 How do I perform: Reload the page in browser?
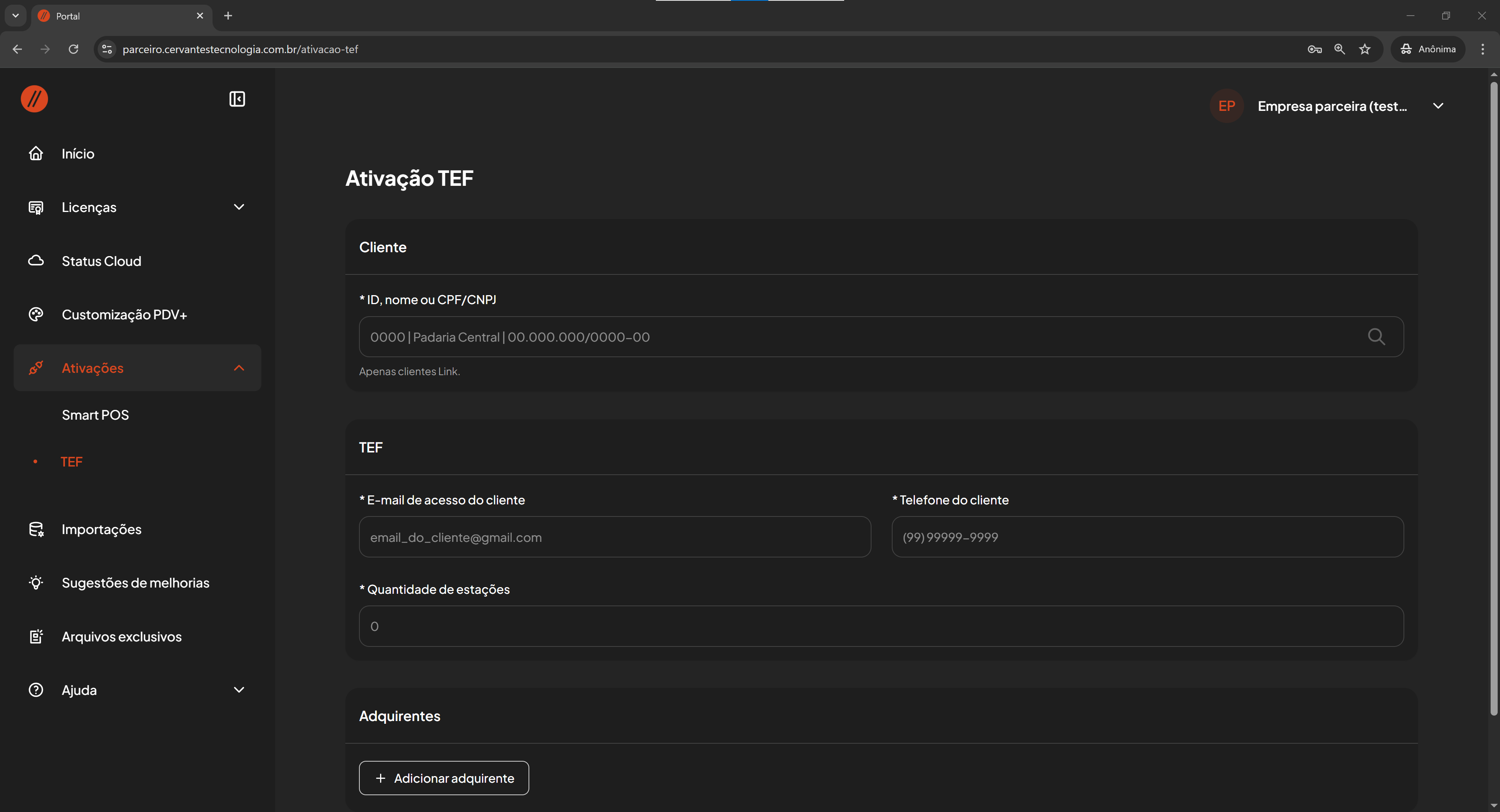coord(73,49)
